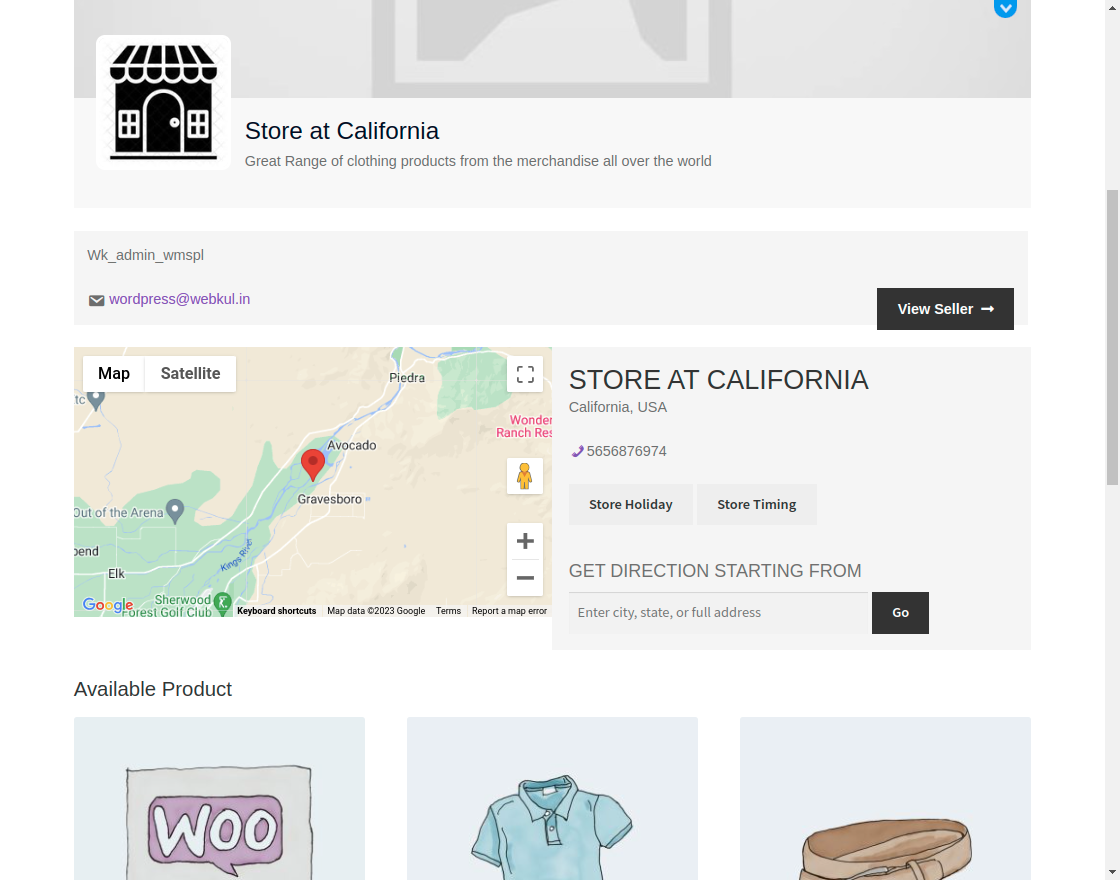Screen dimensions: 1120x880
Task: Click the View Seller button
Action: tap(944, 309)
